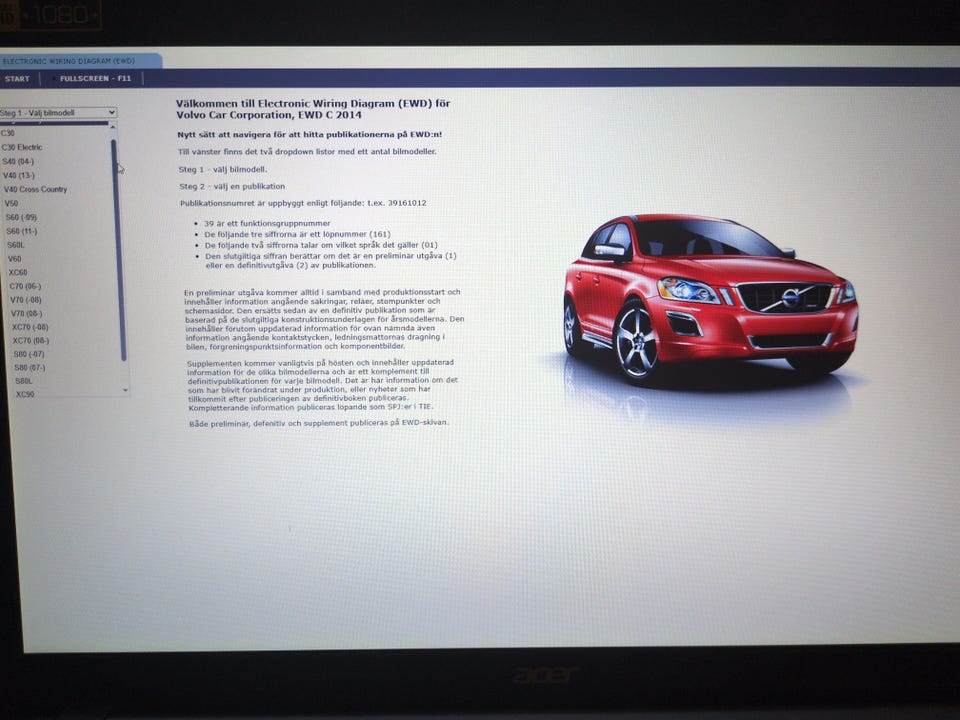Viewport: 960px width, 720px height.
Task: Activate FULLSCREEN - F11 mode
Action: click(x=95, y=78)
